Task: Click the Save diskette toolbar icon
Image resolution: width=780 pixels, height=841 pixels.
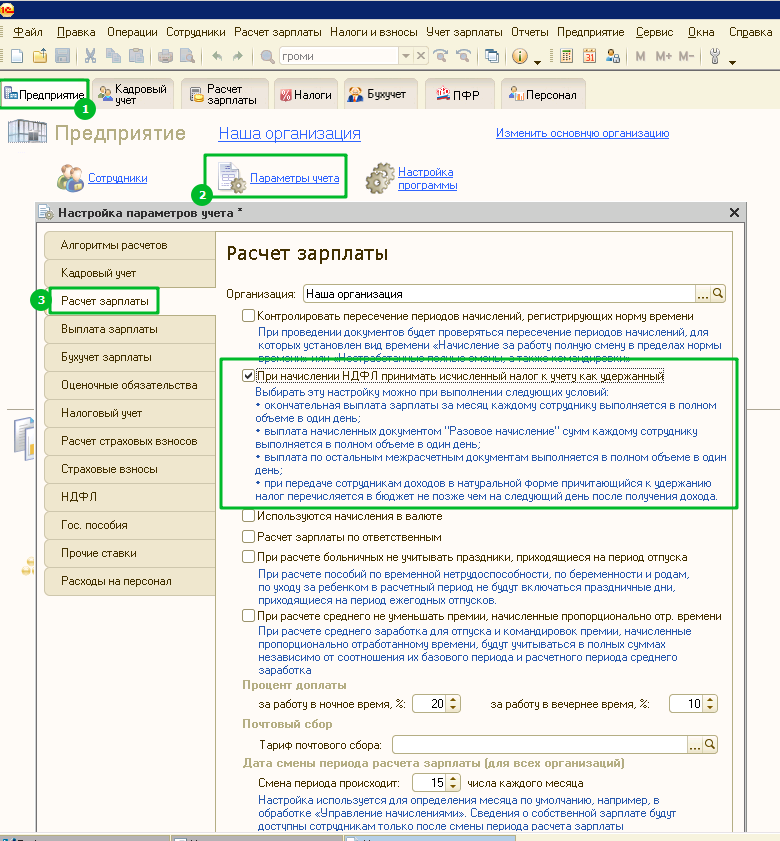Action: tap(62, 56)
